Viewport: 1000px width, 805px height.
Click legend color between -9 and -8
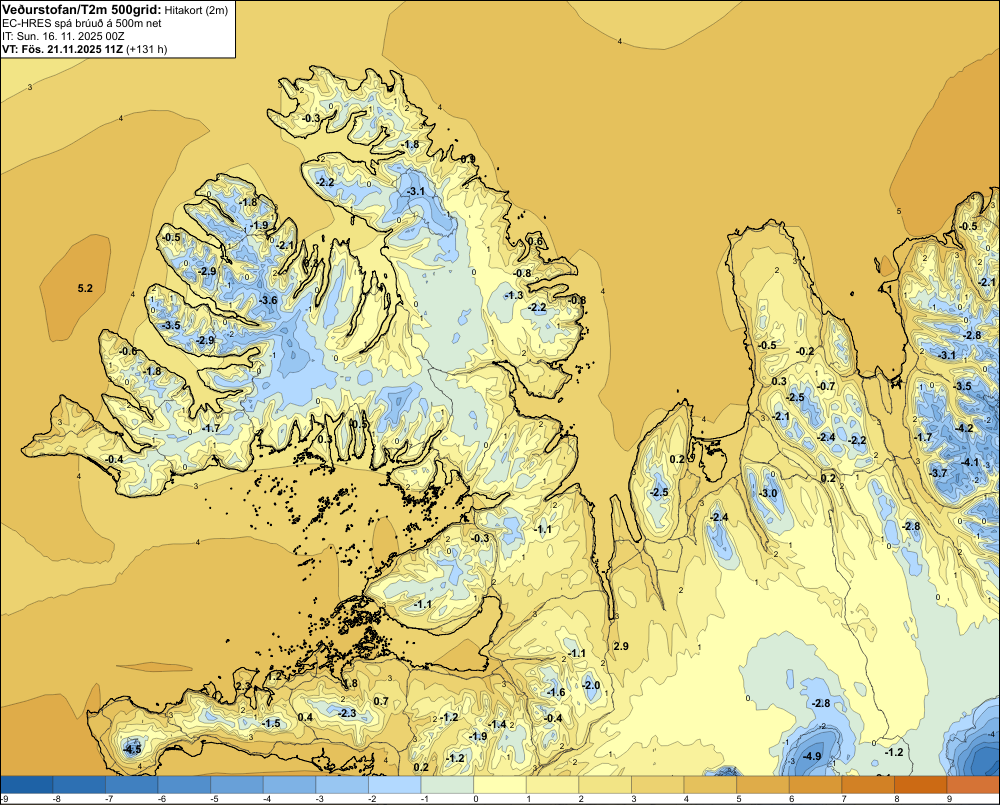tap(27, 784)
